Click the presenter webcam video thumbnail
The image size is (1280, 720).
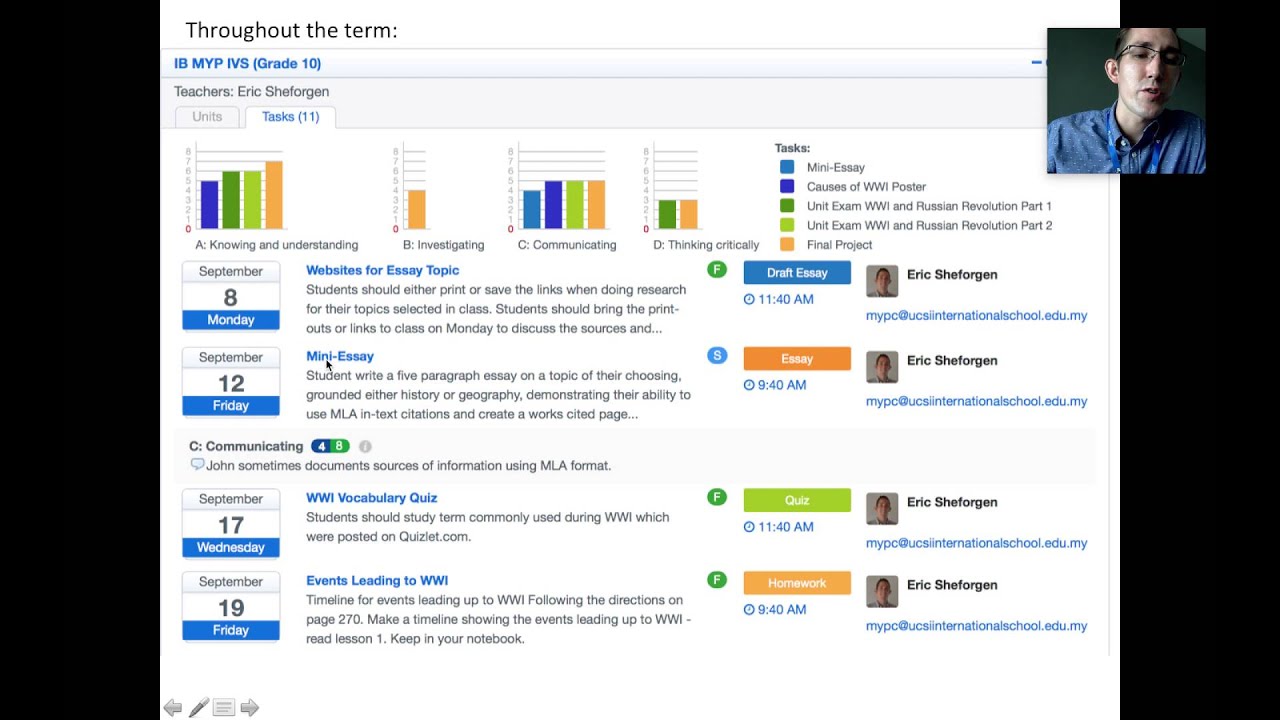pos(1126,101)
